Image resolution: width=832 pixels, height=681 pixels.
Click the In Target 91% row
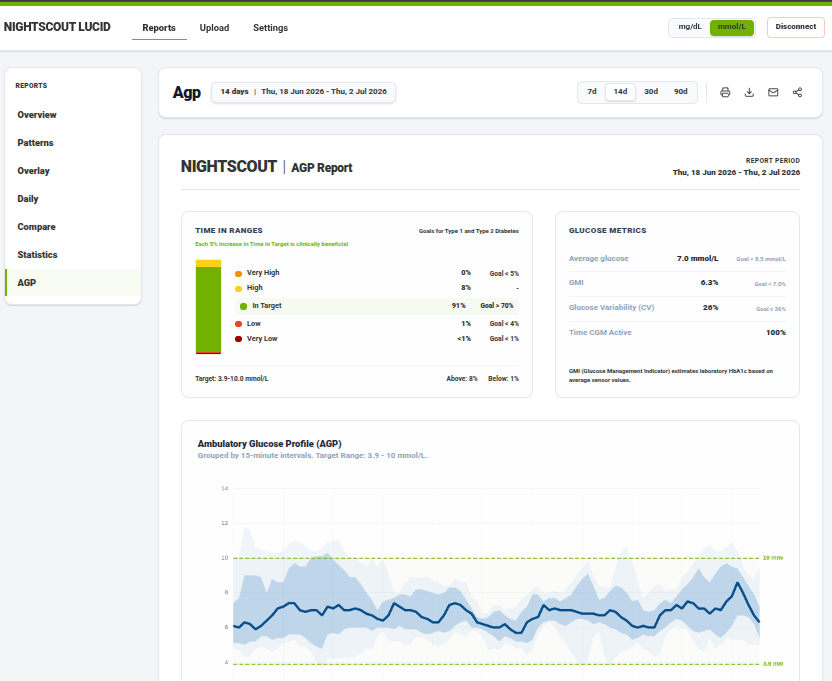377,306
